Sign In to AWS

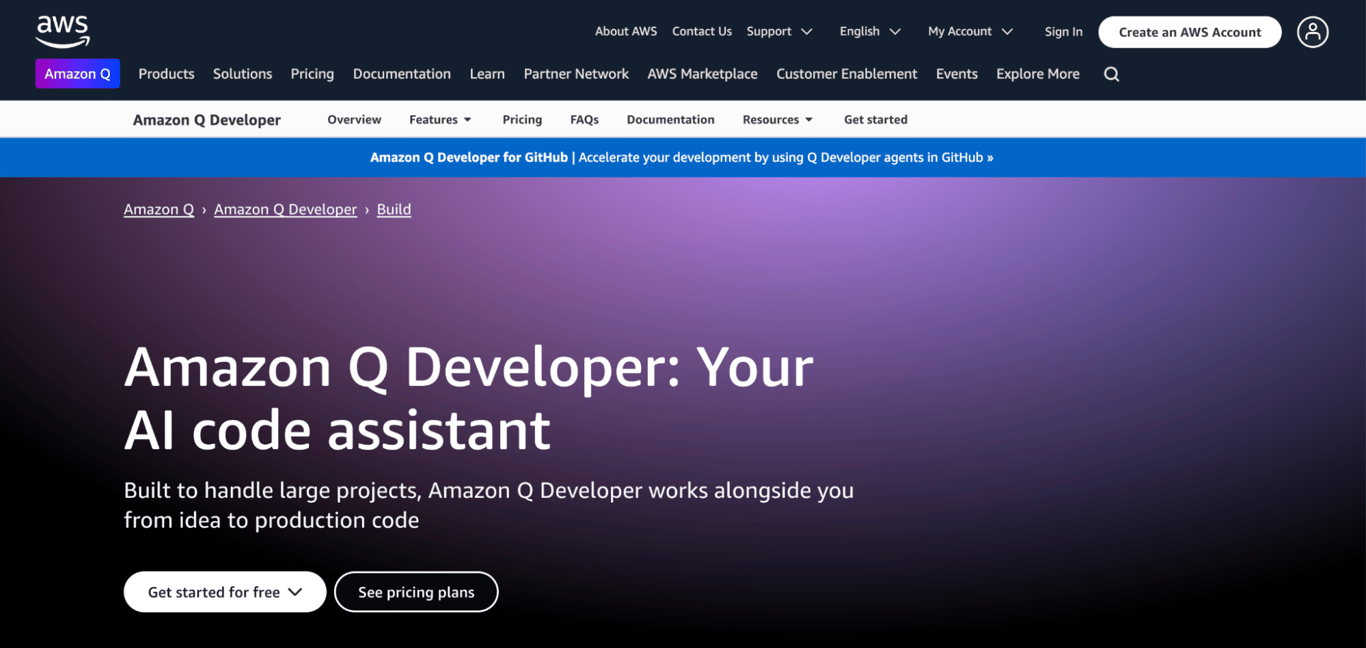(1063, 31)
